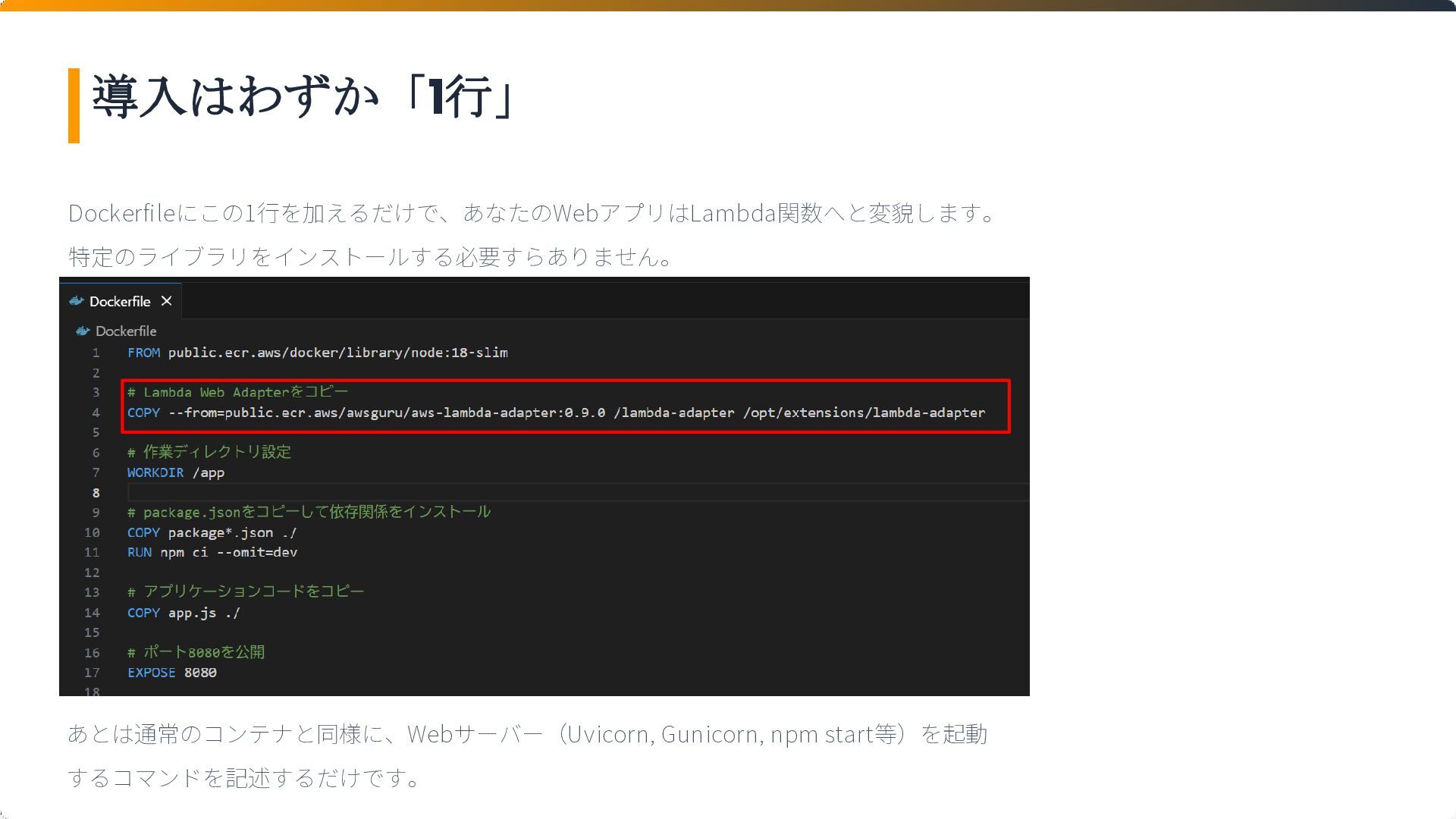Click the COPY package*.json line

tap(212, 532)
